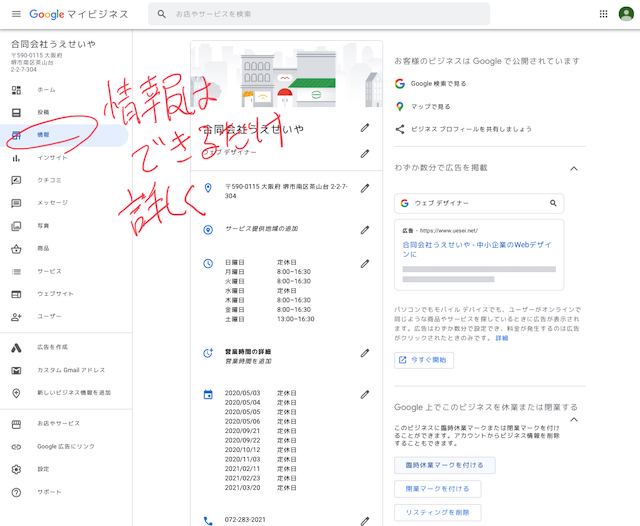This screenshot has width=640, height=526.
Task: Click the 投稿 posts icon
Action: [x=16, y=113]
